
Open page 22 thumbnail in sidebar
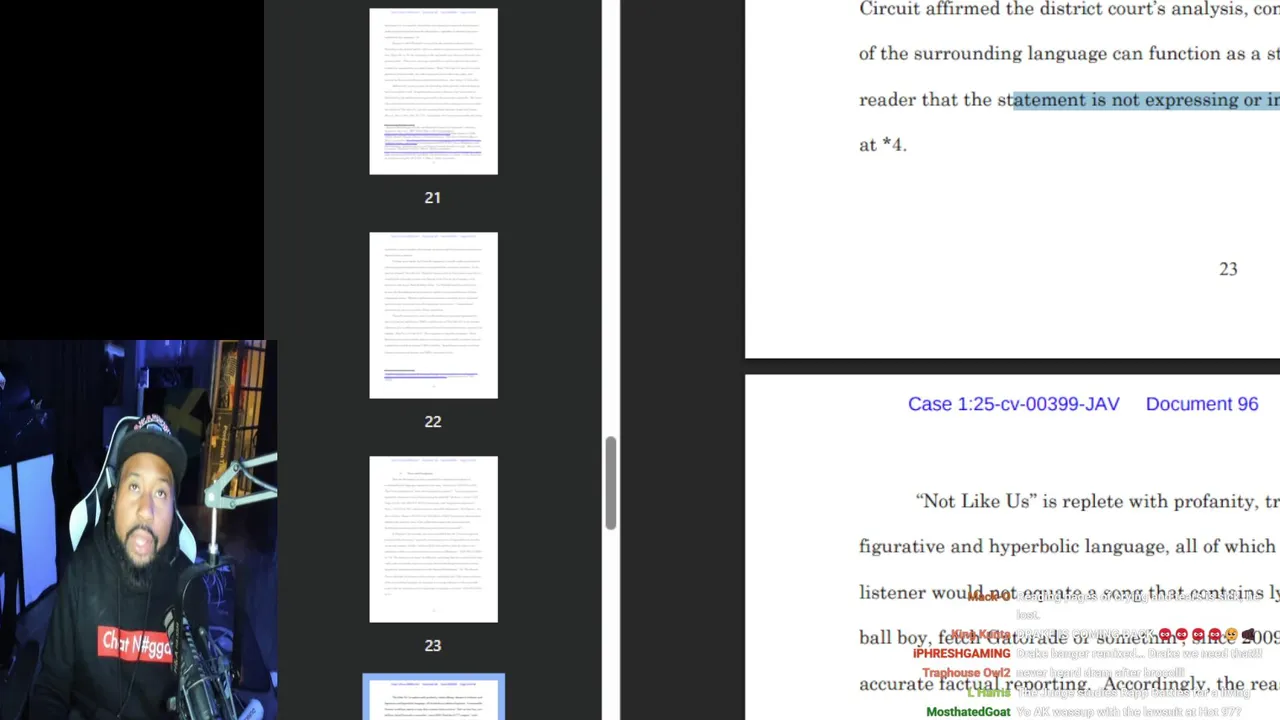(433, 315)
